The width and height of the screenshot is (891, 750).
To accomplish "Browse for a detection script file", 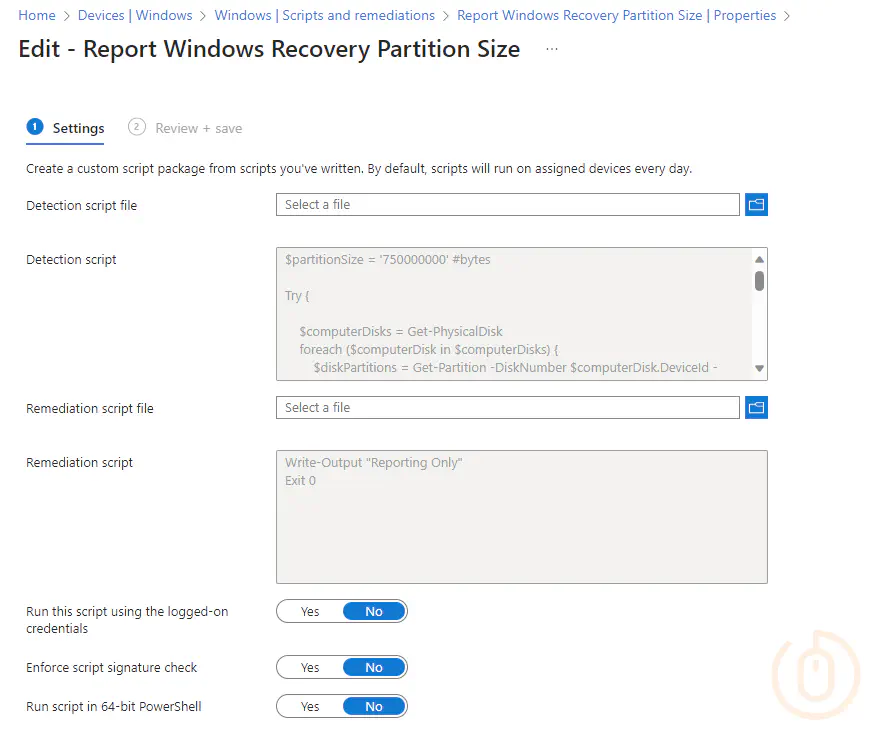I will (756, 205).
